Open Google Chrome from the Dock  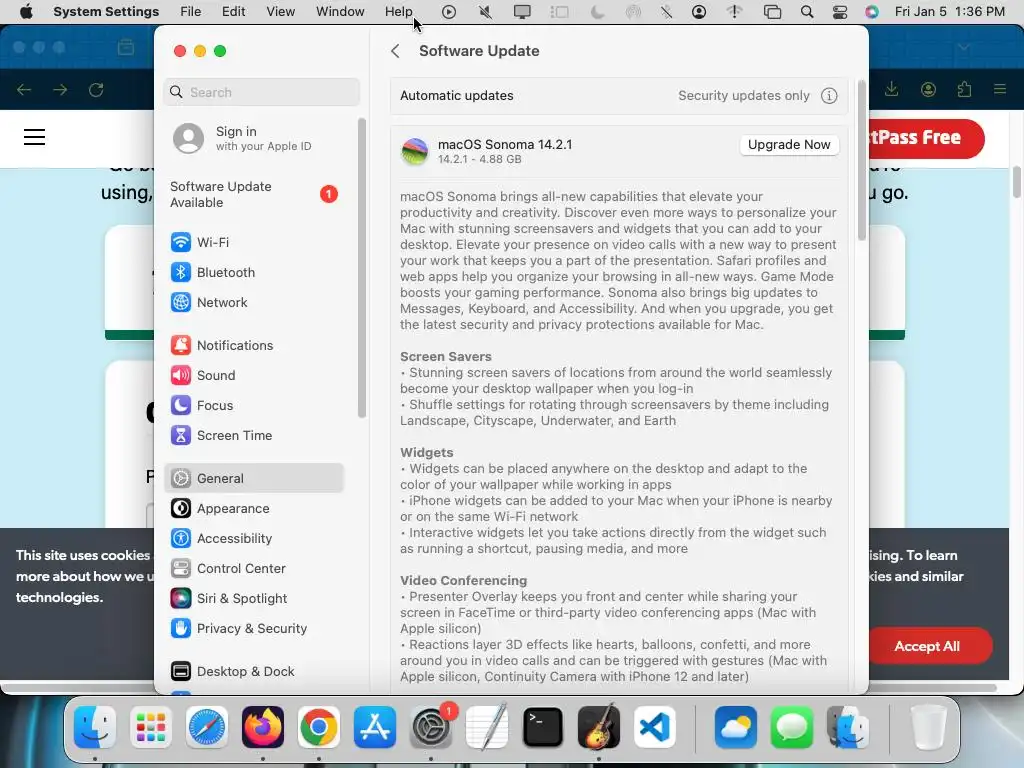pyautogui.click(x=319, y=727)
